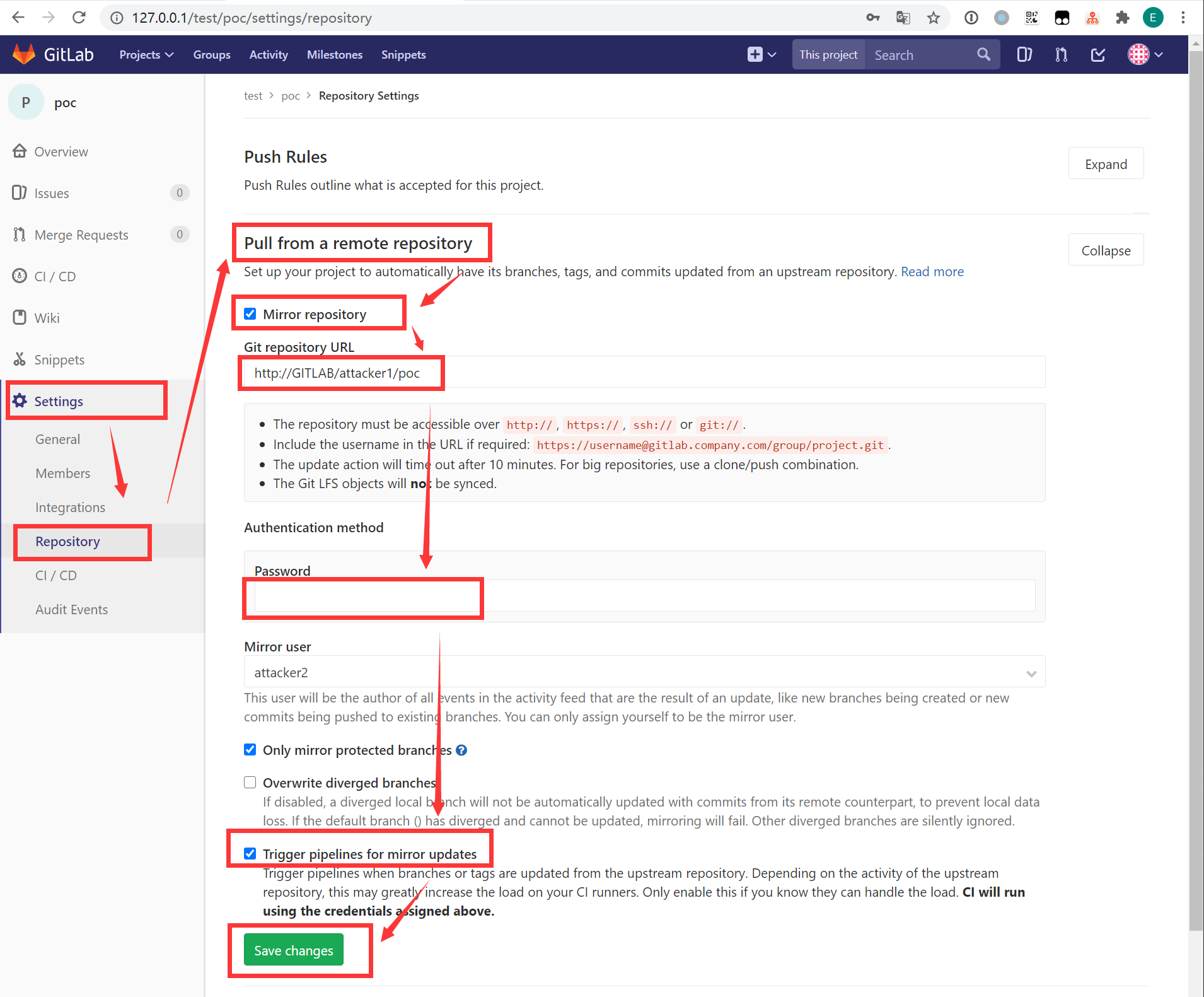1204x997 pixels.
Task: Click the browser forward arrow
Action: [x=49, y=18]
